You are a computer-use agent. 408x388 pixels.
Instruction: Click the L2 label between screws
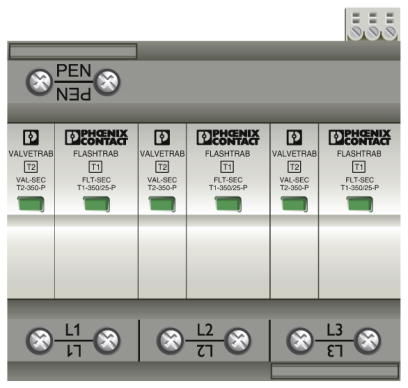[x=205, y=330]
